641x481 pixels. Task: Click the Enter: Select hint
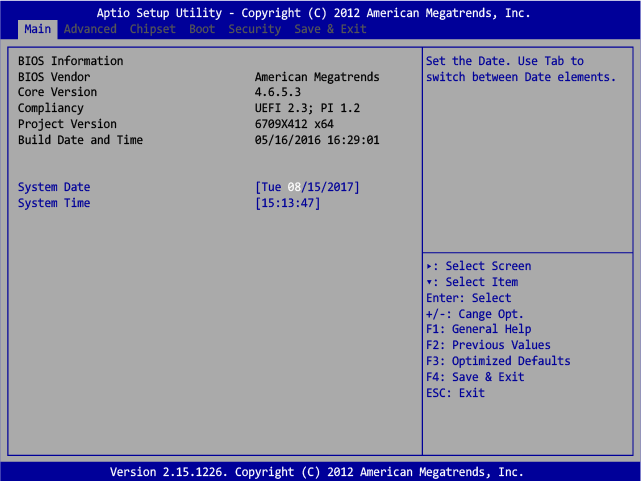click(x=468, y=298)
